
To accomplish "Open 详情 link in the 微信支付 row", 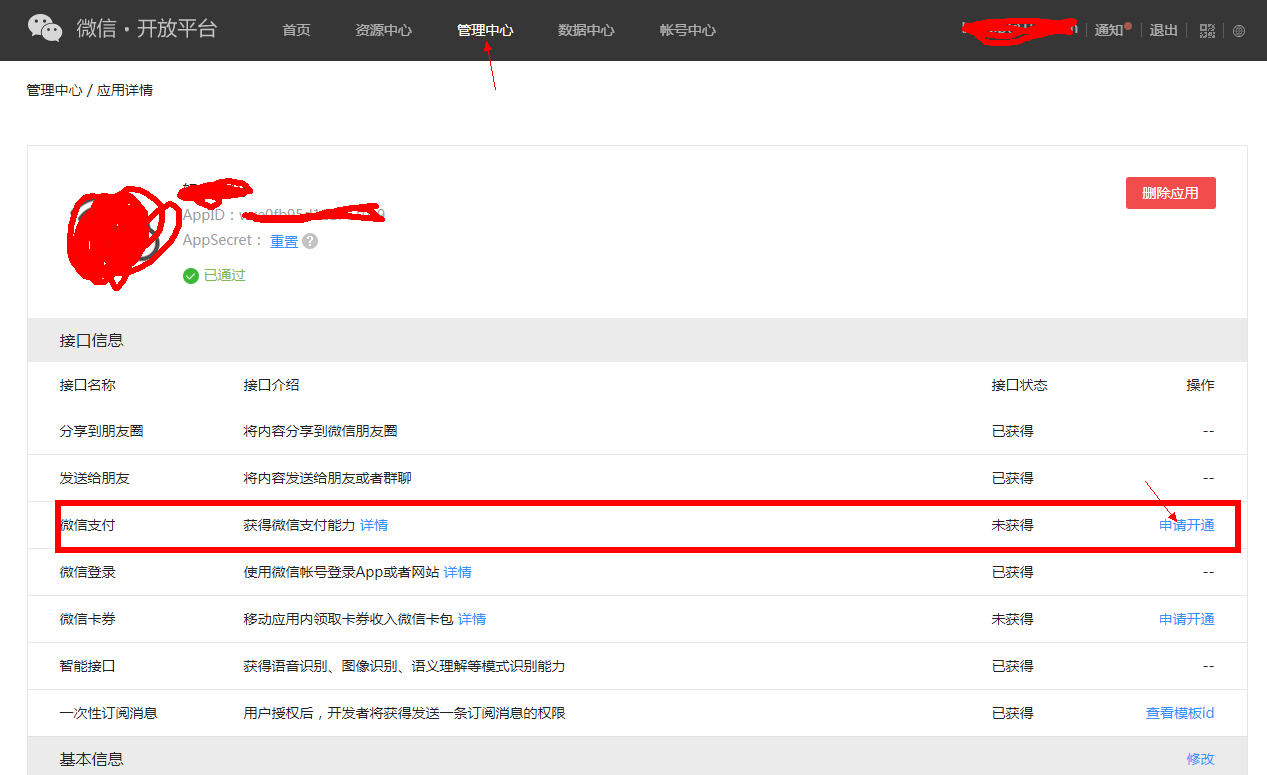I will tap(374, 525).
